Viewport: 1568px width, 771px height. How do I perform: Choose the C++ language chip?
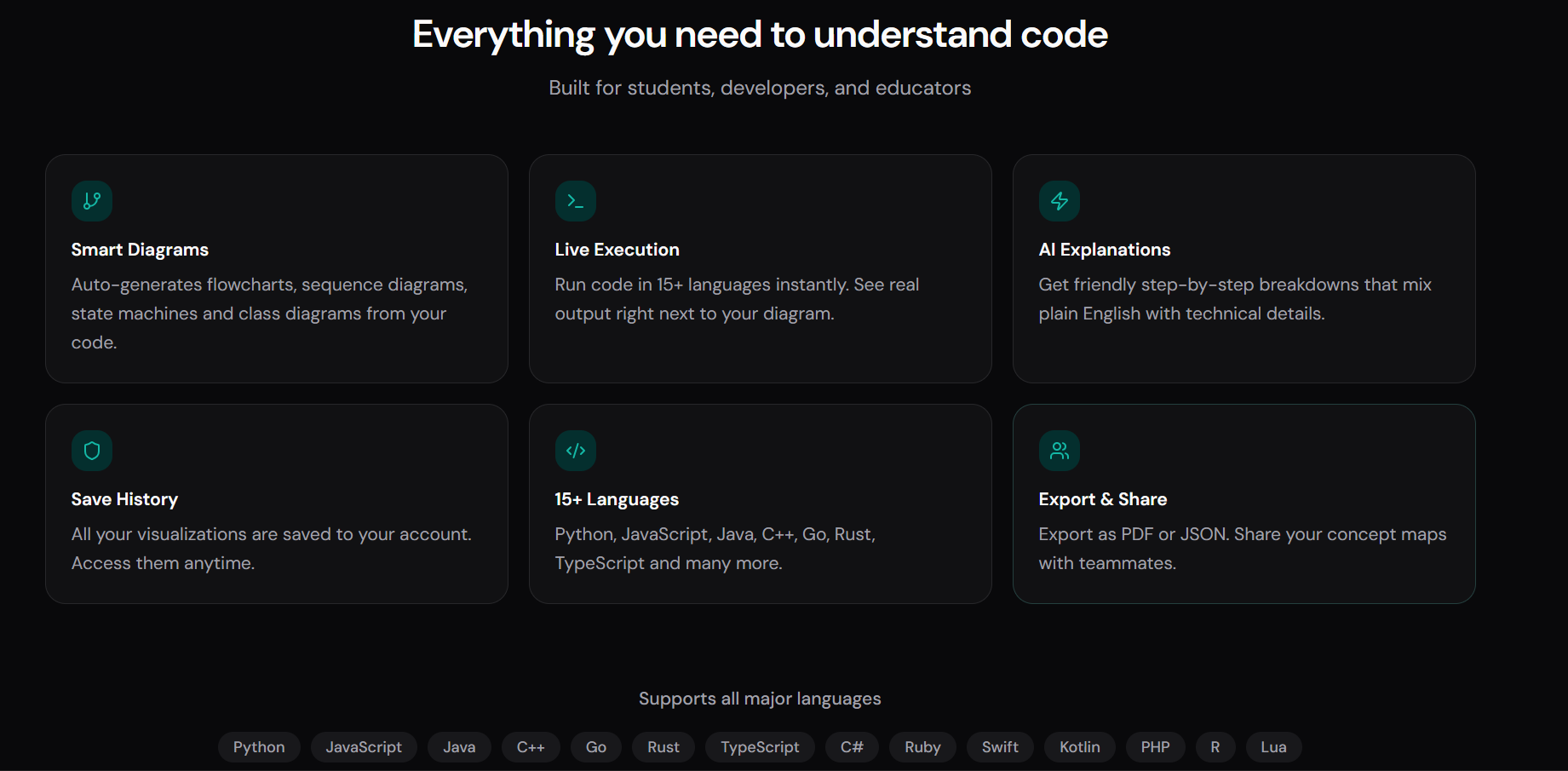[x=531, y=747]
